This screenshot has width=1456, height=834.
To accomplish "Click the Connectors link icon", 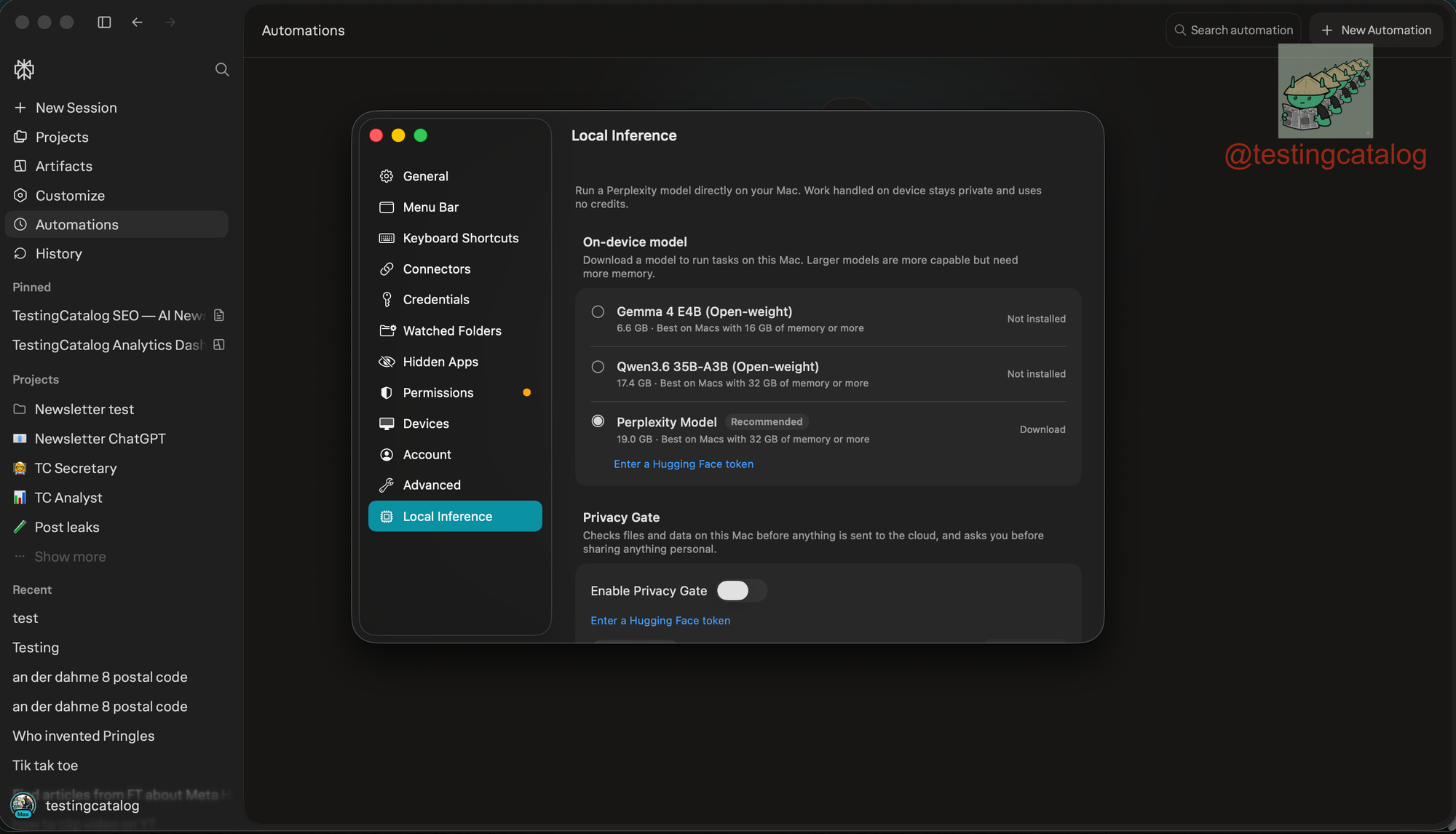I will 387,269.
